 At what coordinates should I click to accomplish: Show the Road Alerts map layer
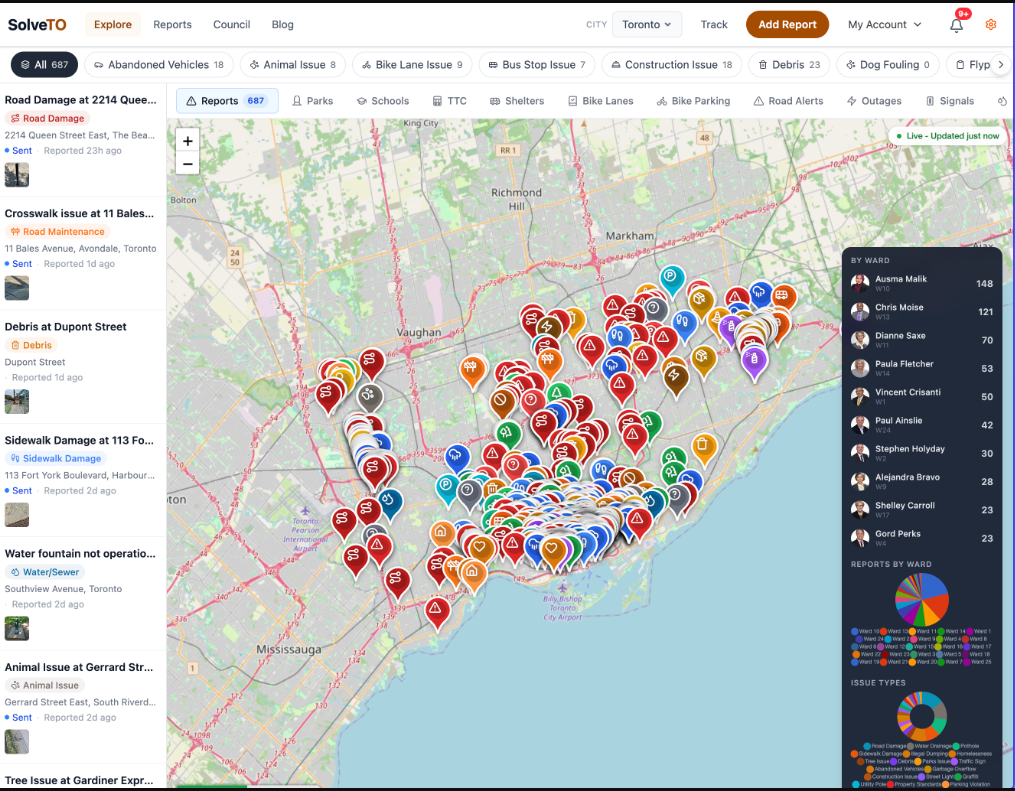[x=788, y=101]
